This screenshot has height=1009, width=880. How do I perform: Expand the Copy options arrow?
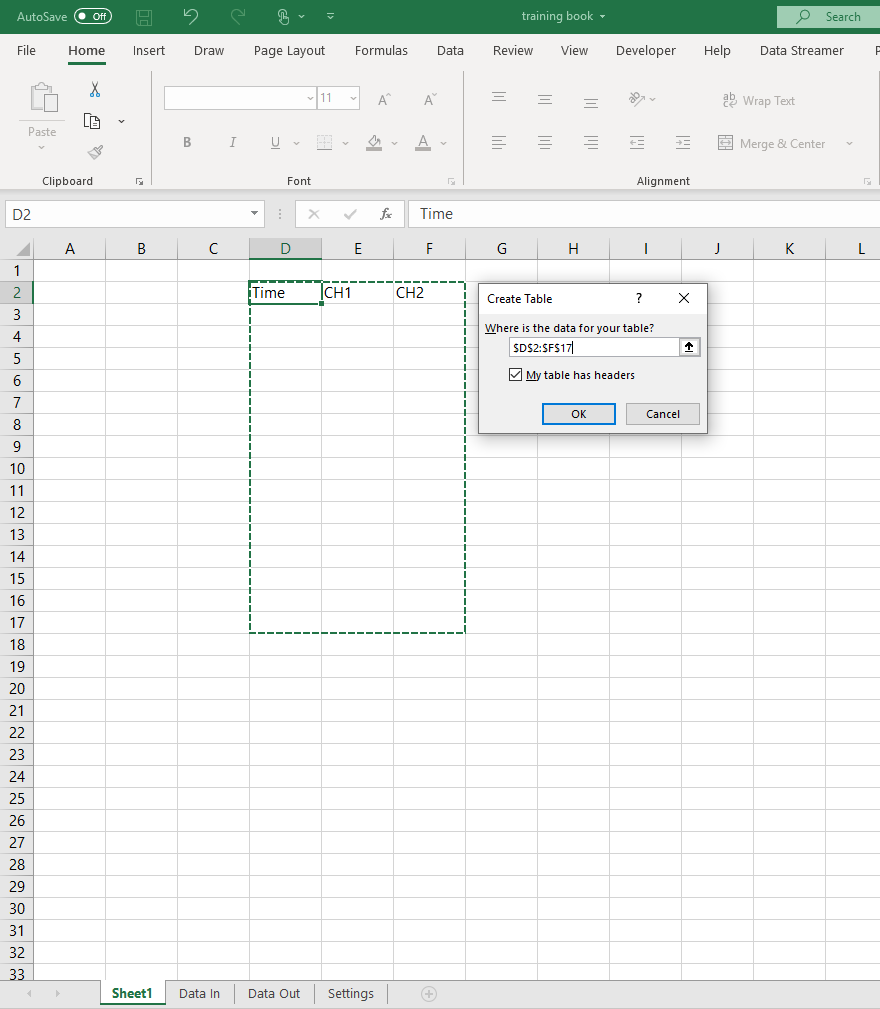coord(121,121)
